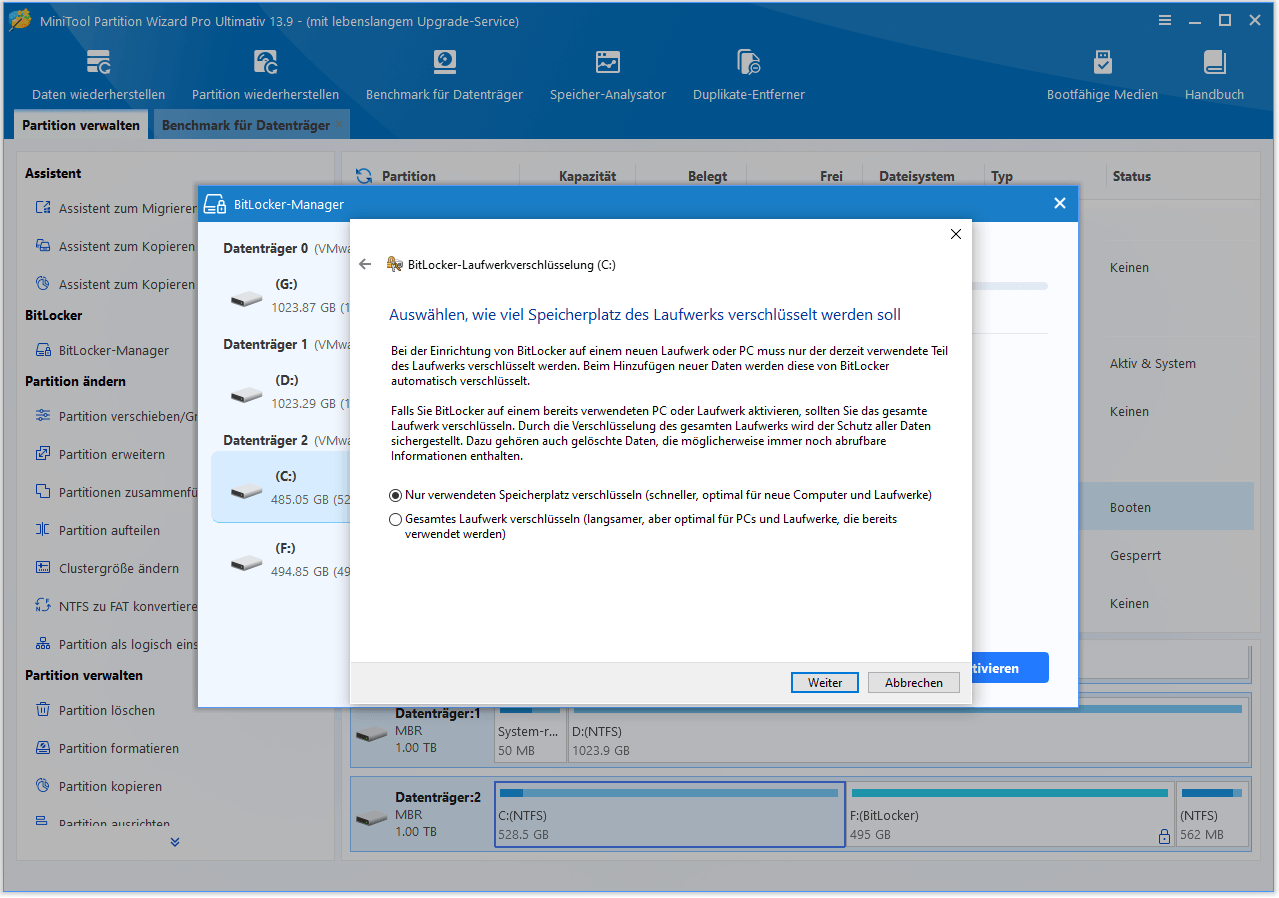
Task: Click the lock icon on F:(BitLocker) partition
Action: (x=1163, y=836)
